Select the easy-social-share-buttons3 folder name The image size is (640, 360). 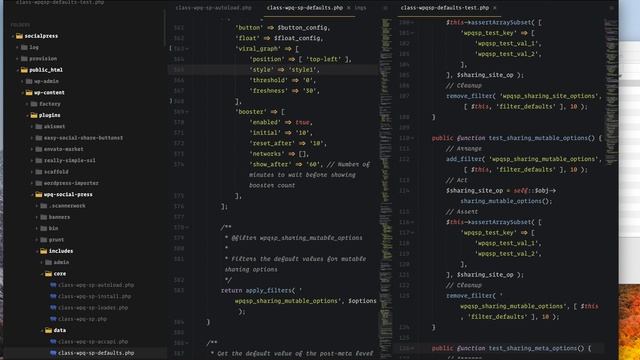(83, 138)
